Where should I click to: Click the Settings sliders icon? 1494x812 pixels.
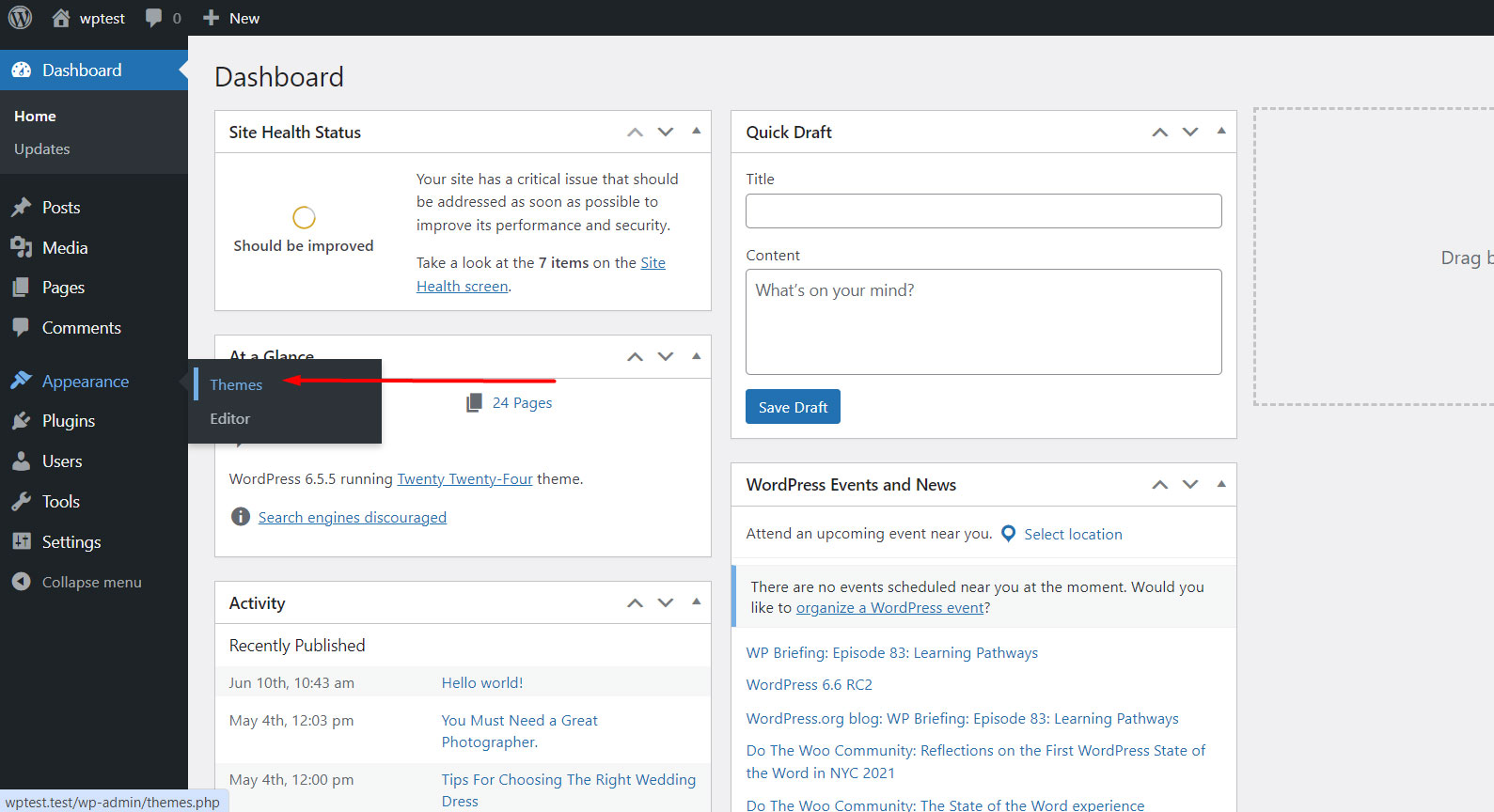pyautogui.click(x=21, y=541)
